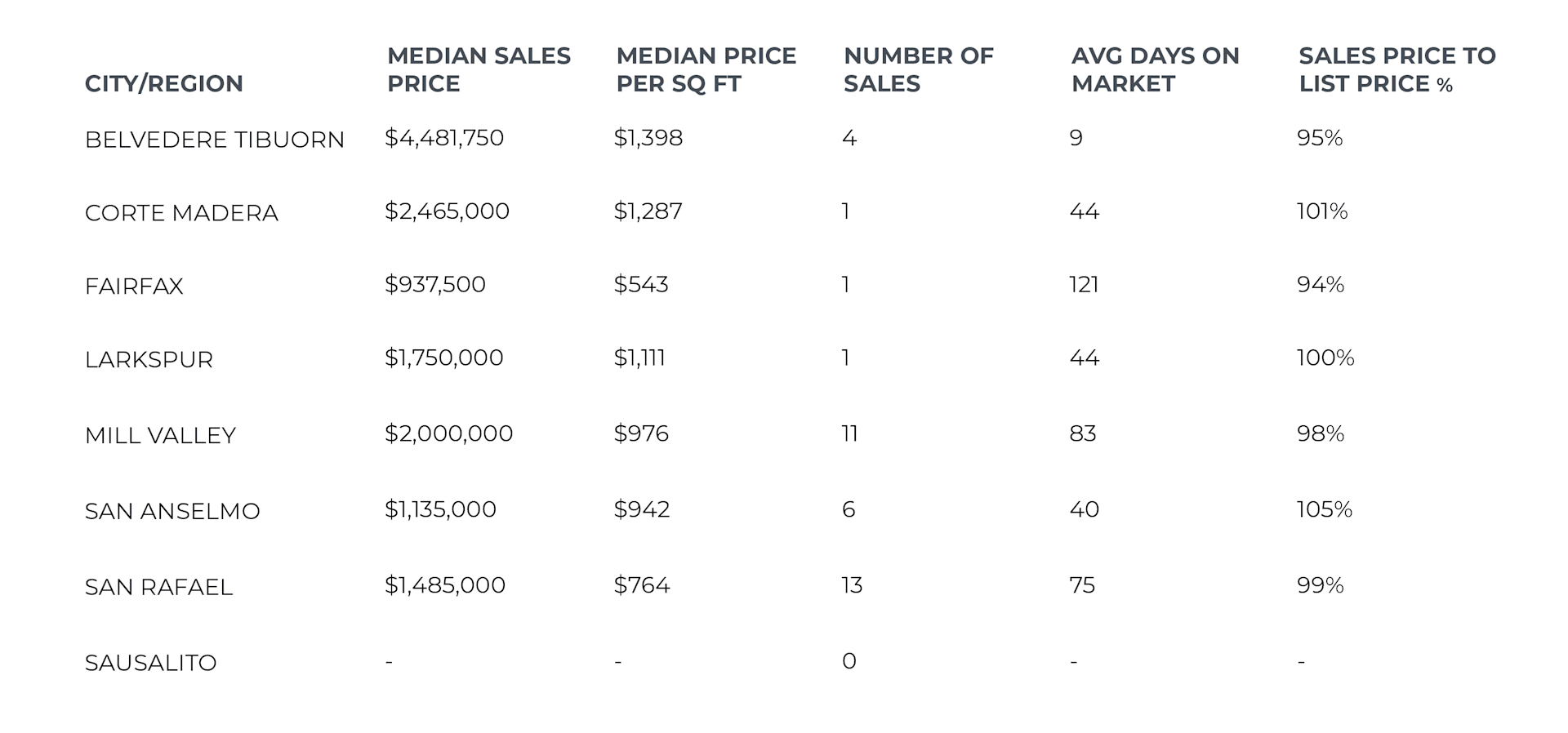Select the MILL VALLEY city name

coord(160,436)
